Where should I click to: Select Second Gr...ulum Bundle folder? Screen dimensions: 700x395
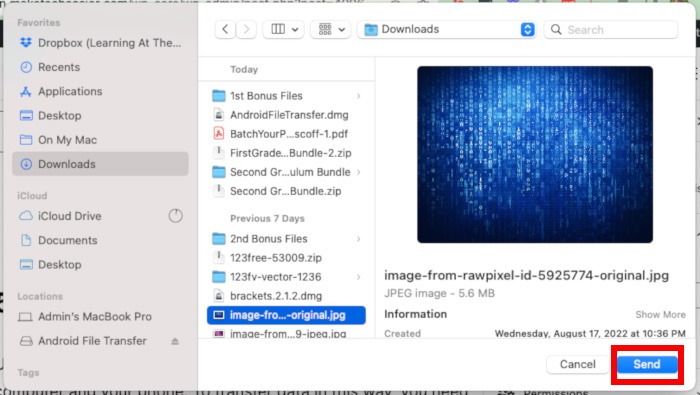point(286,172)
